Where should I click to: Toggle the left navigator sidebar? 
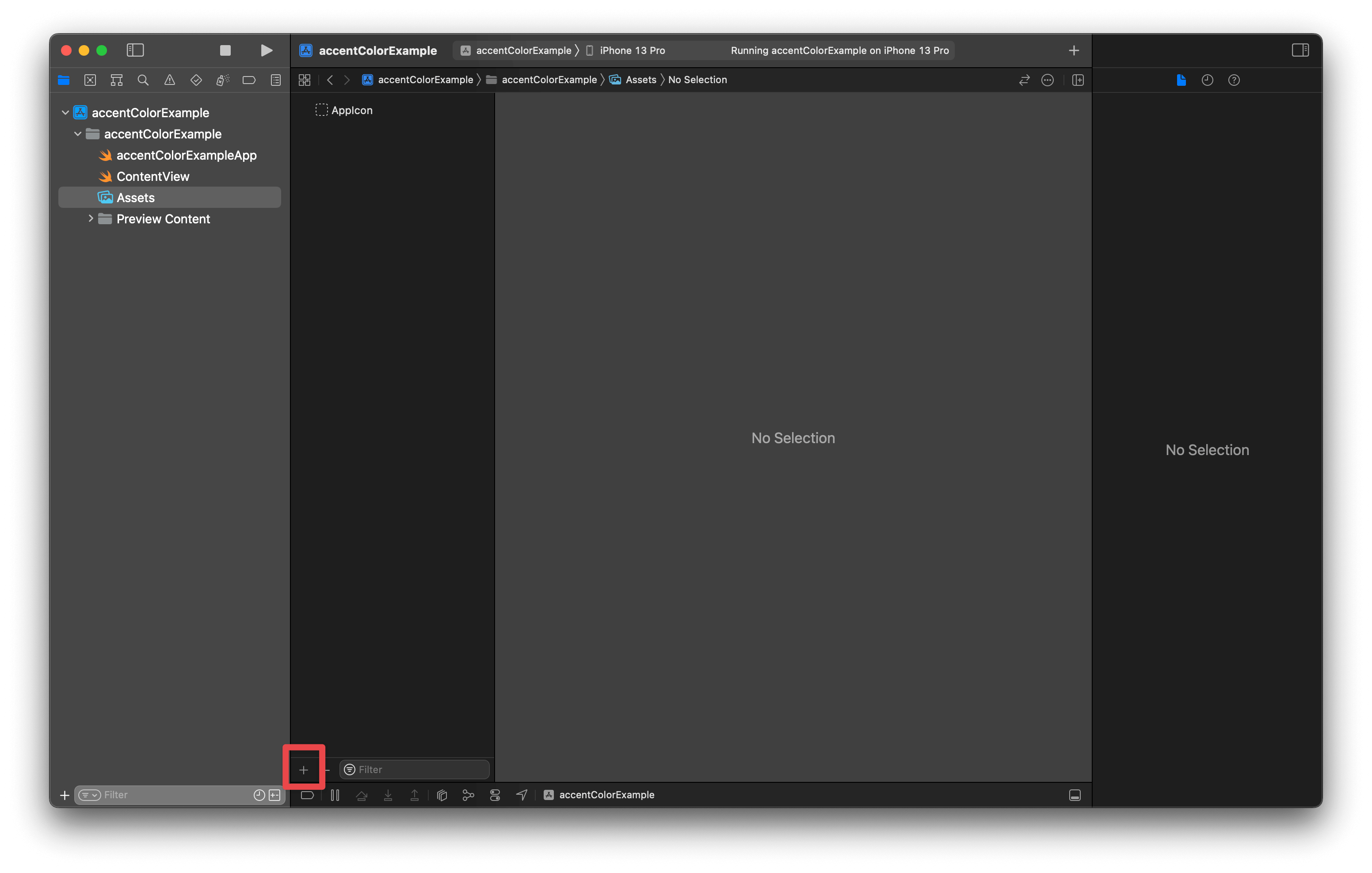click(135, 50)
